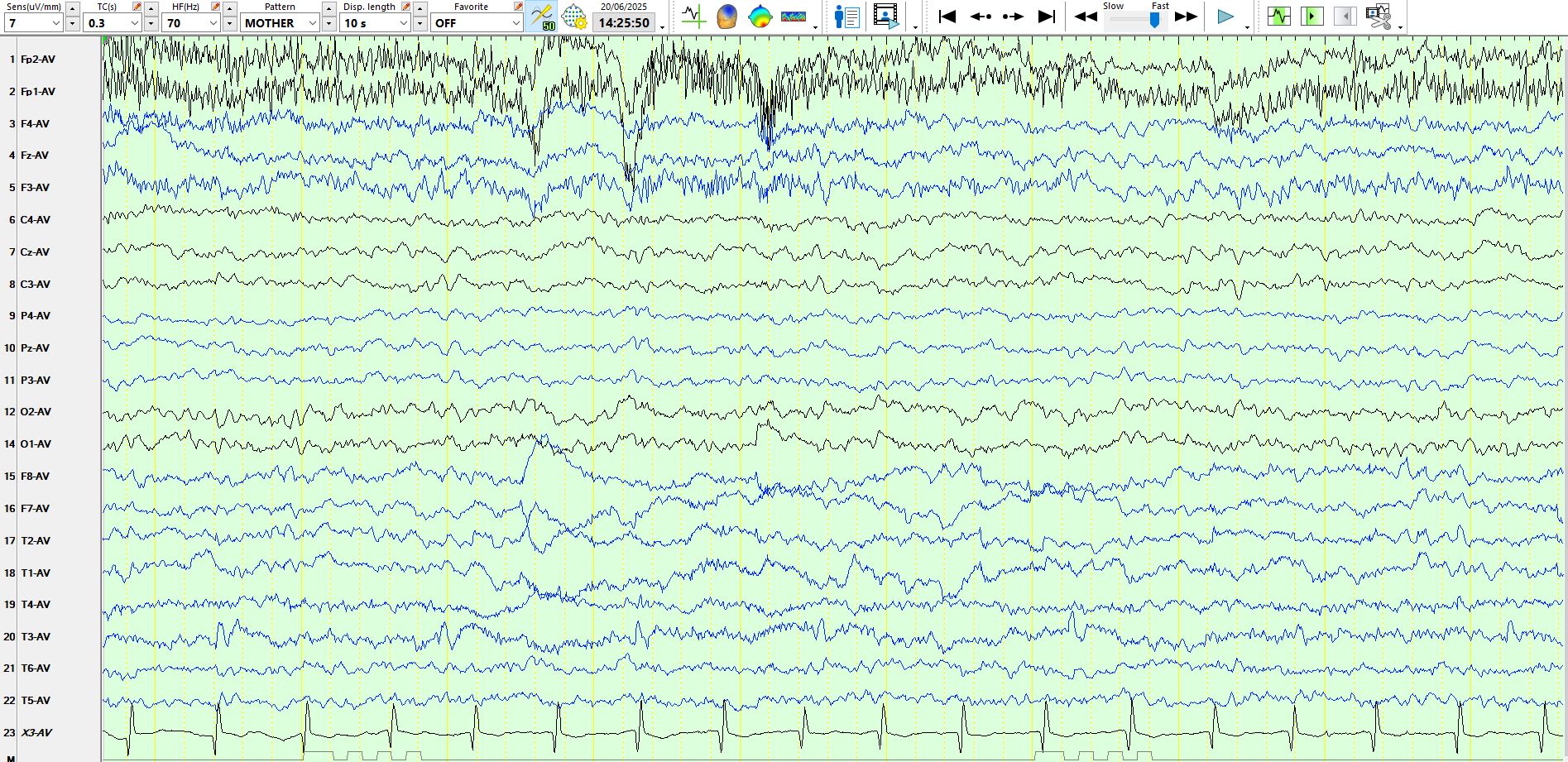Select the Cz-AV channel label
The height and width of the screenshot is (762, 1568).
click(35, 252)
